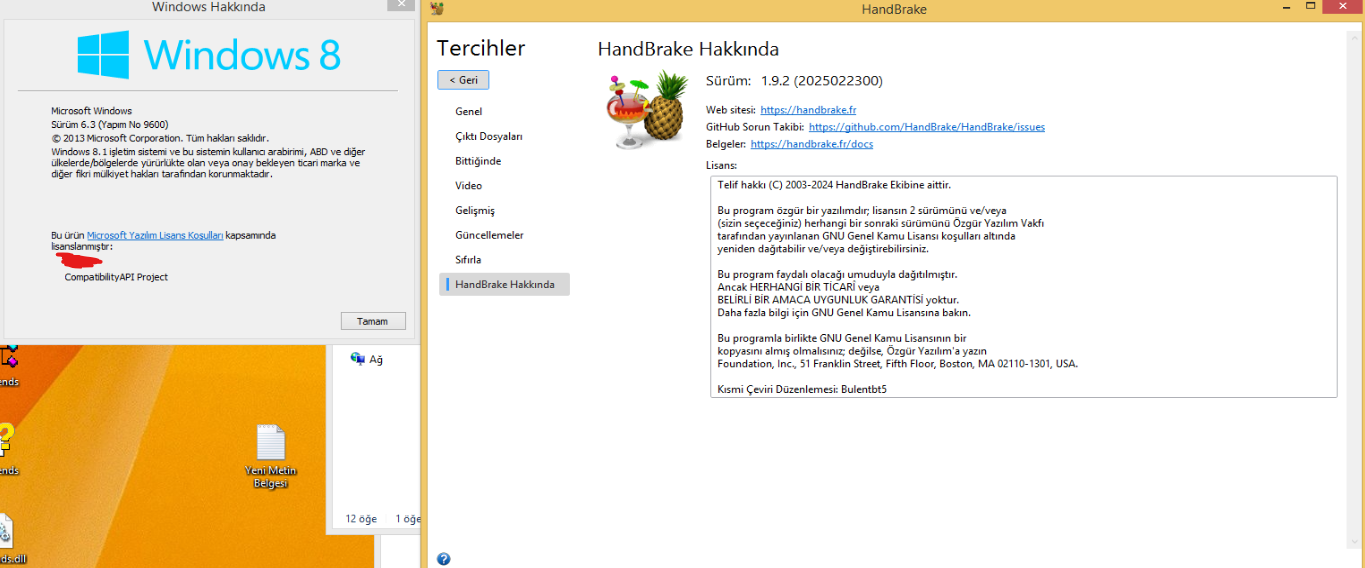The image size is (1365, 568).
Task: Click the Sürüm 6.3 (Yapım No 9600) text
Action: coord(108,124)
